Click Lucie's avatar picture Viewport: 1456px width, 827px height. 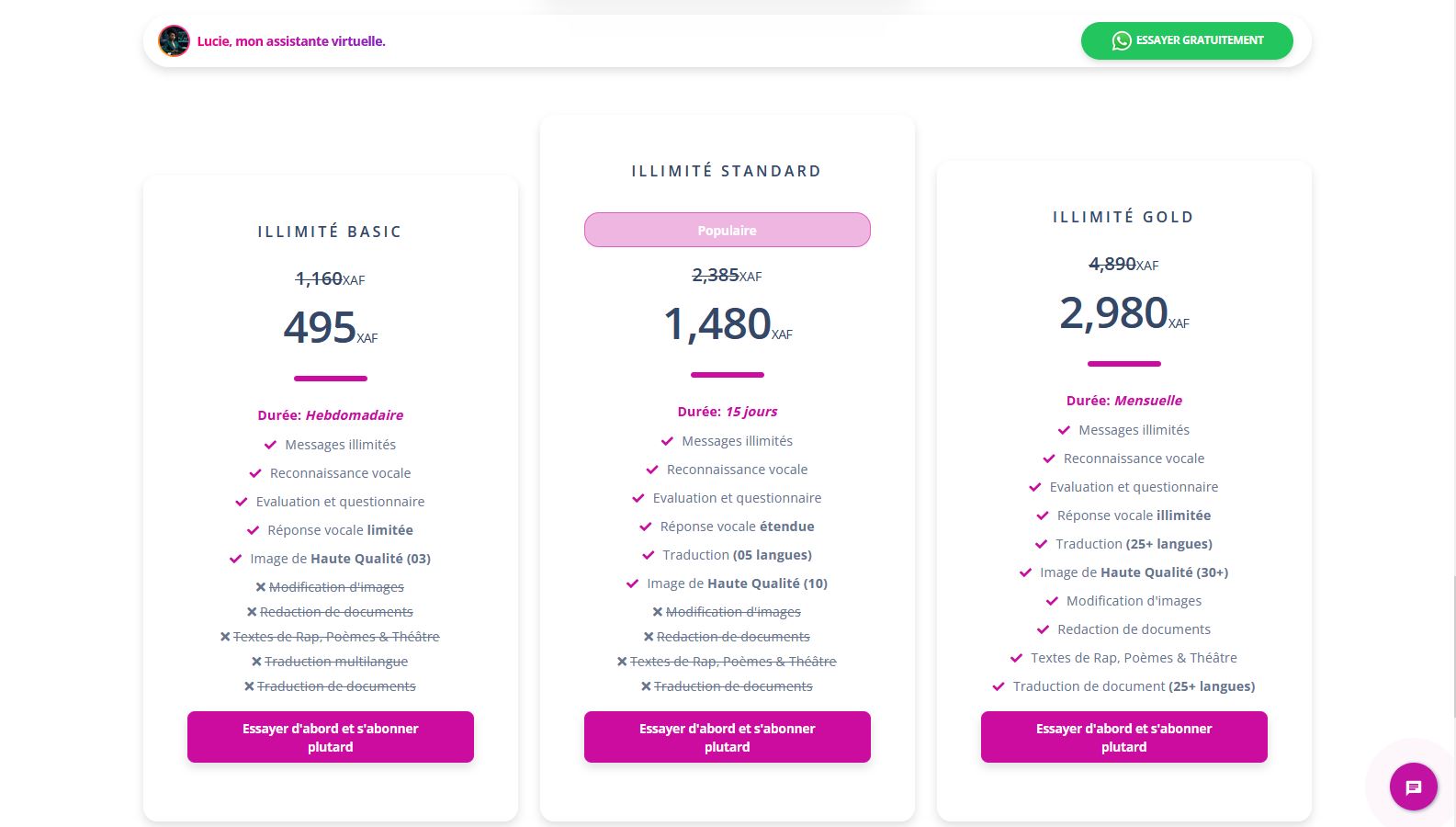point(174,40)
